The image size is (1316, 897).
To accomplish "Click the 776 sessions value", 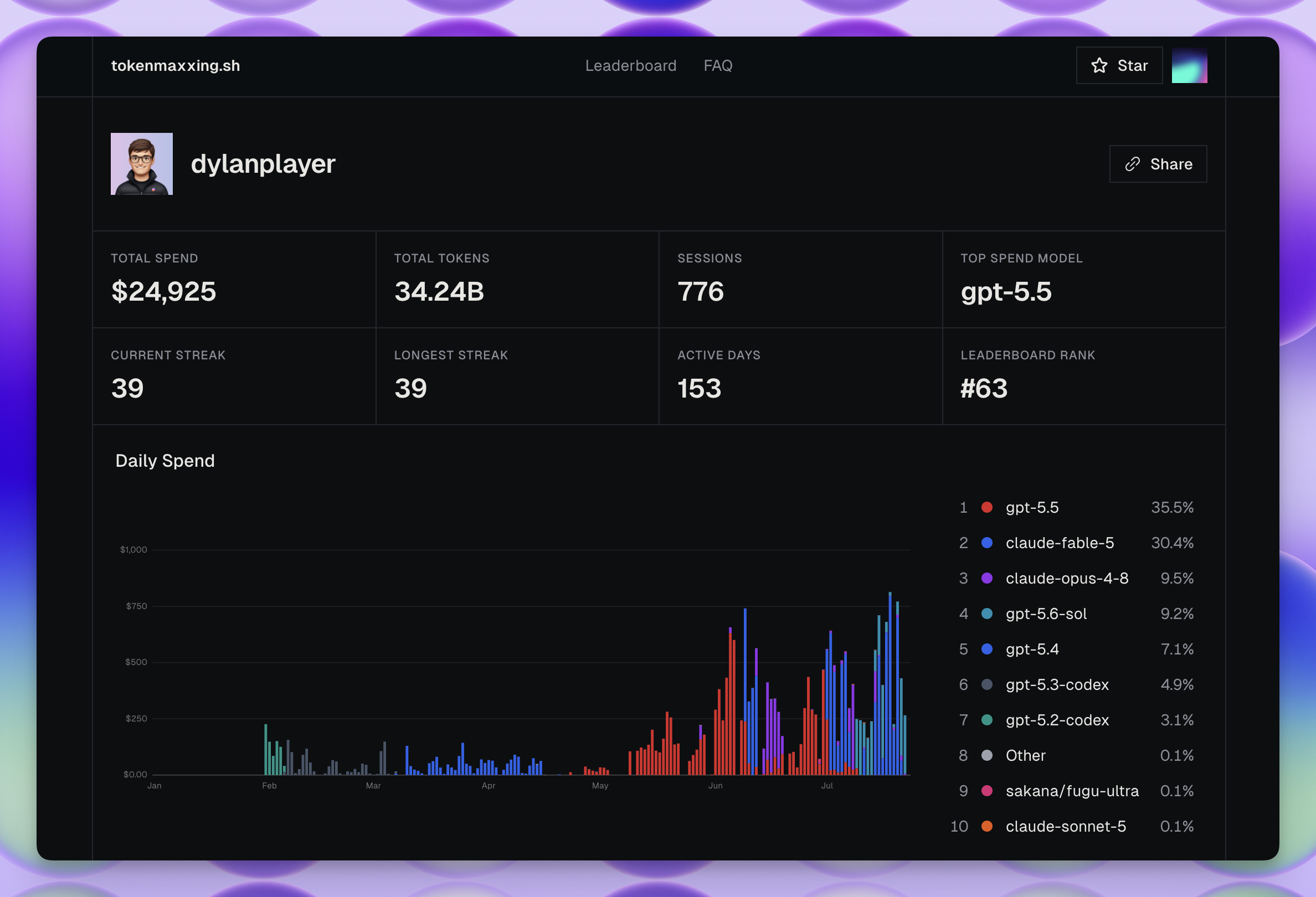I will tap(701, 292).
